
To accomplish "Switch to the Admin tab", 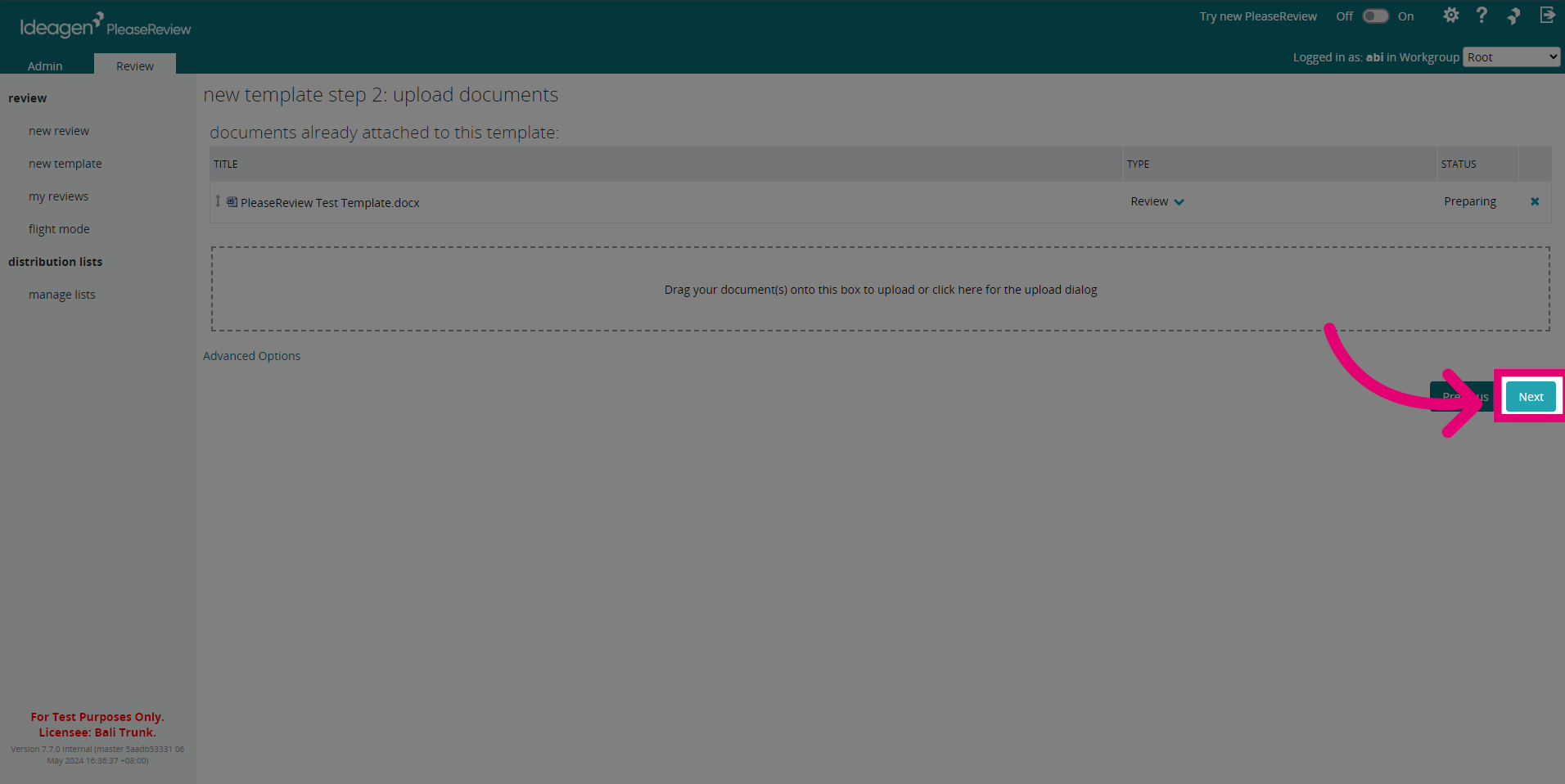I will click(x=45, y=65).
